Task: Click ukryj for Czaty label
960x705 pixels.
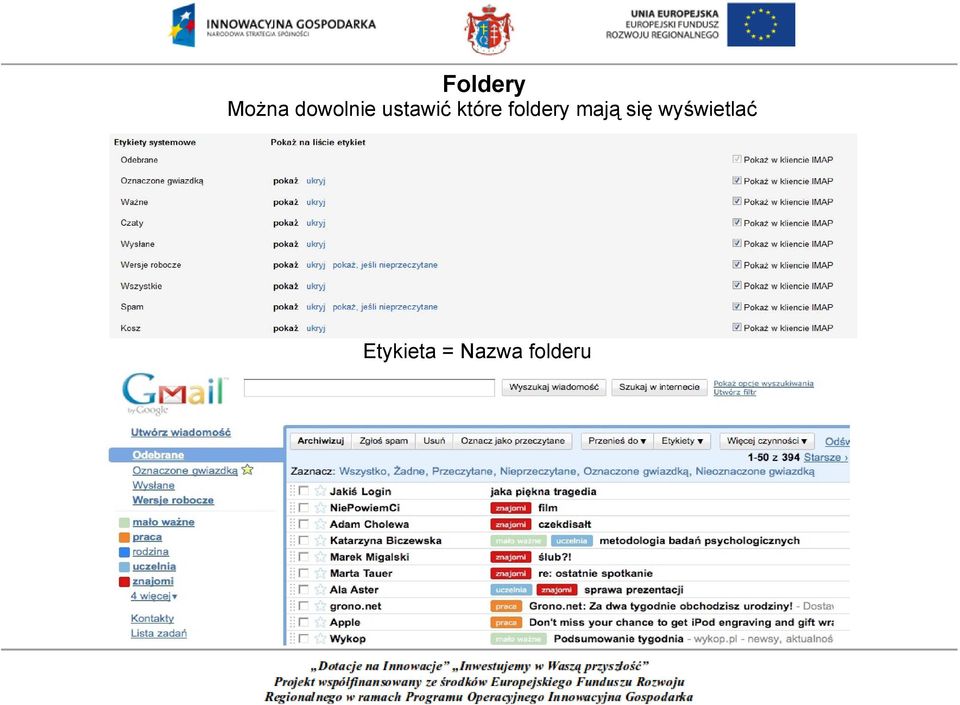Action: coord(316,223)
